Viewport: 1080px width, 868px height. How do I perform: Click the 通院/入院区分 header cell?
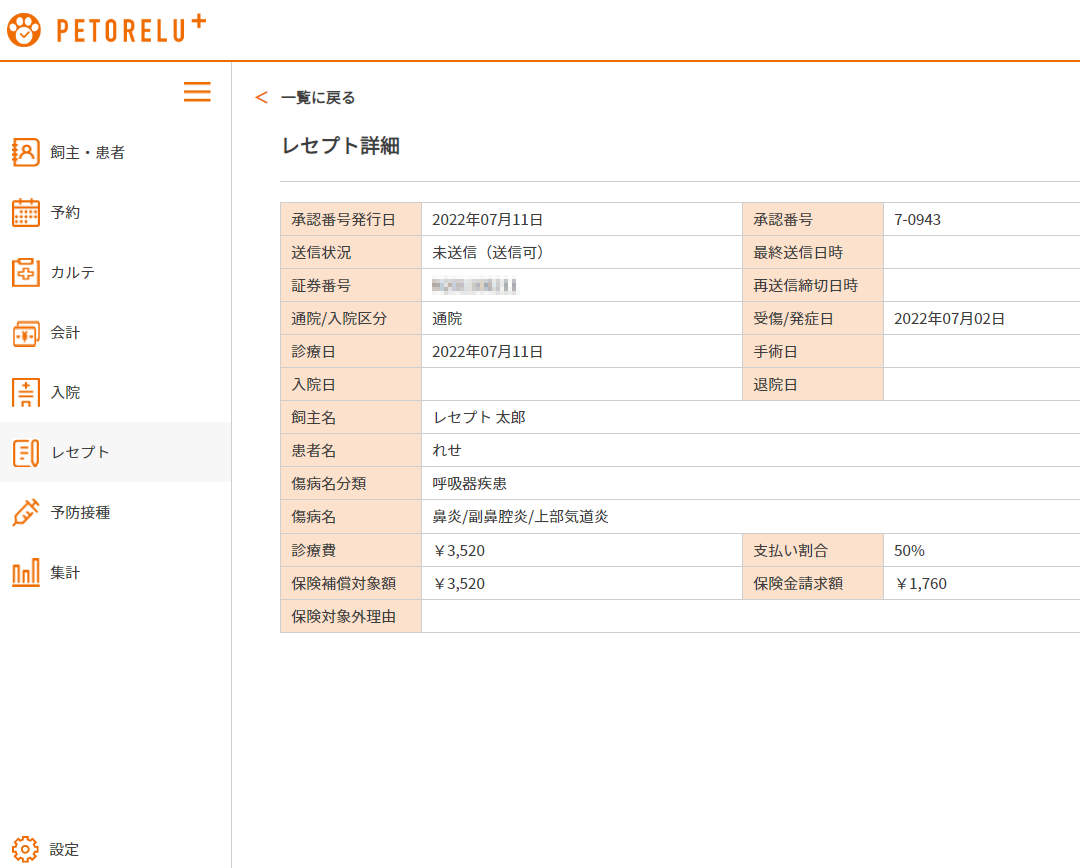tap(351, 319)
